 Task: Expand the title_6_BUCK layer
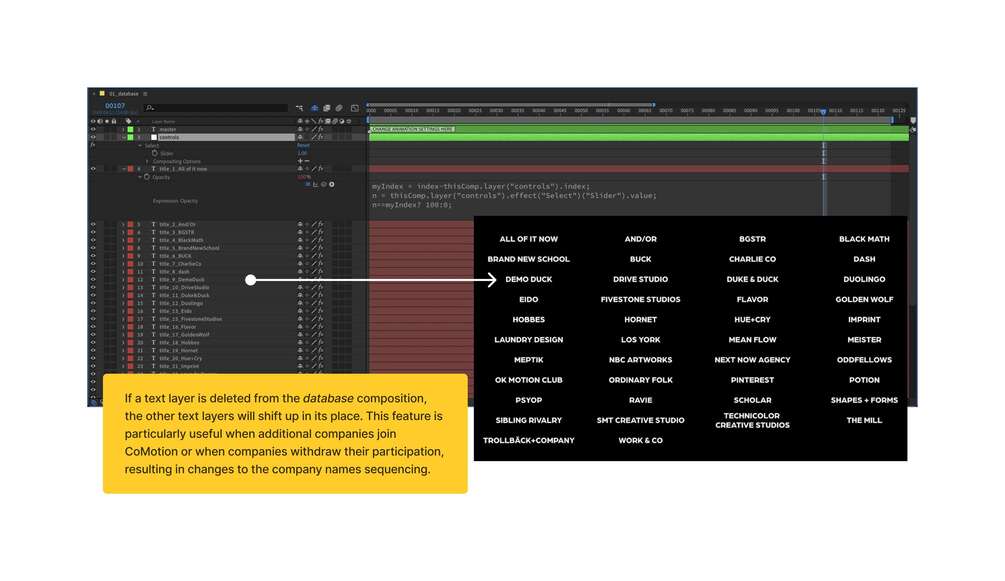point(124,256)
